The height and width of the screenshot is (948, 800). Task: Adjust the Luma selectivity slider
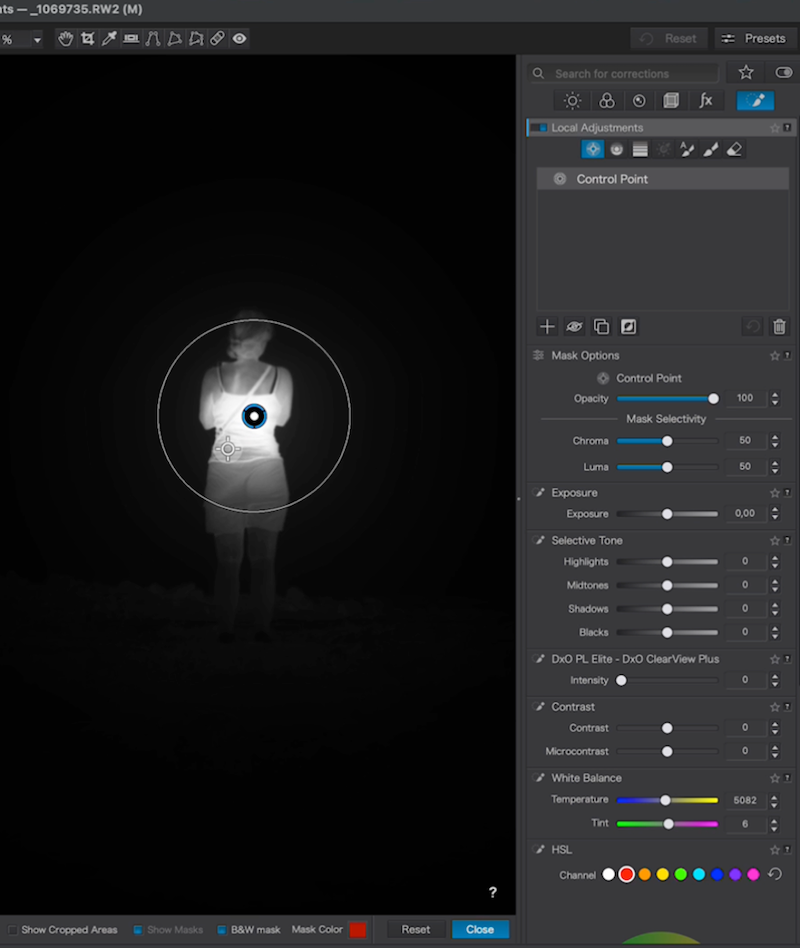click(x=667, y=467)
